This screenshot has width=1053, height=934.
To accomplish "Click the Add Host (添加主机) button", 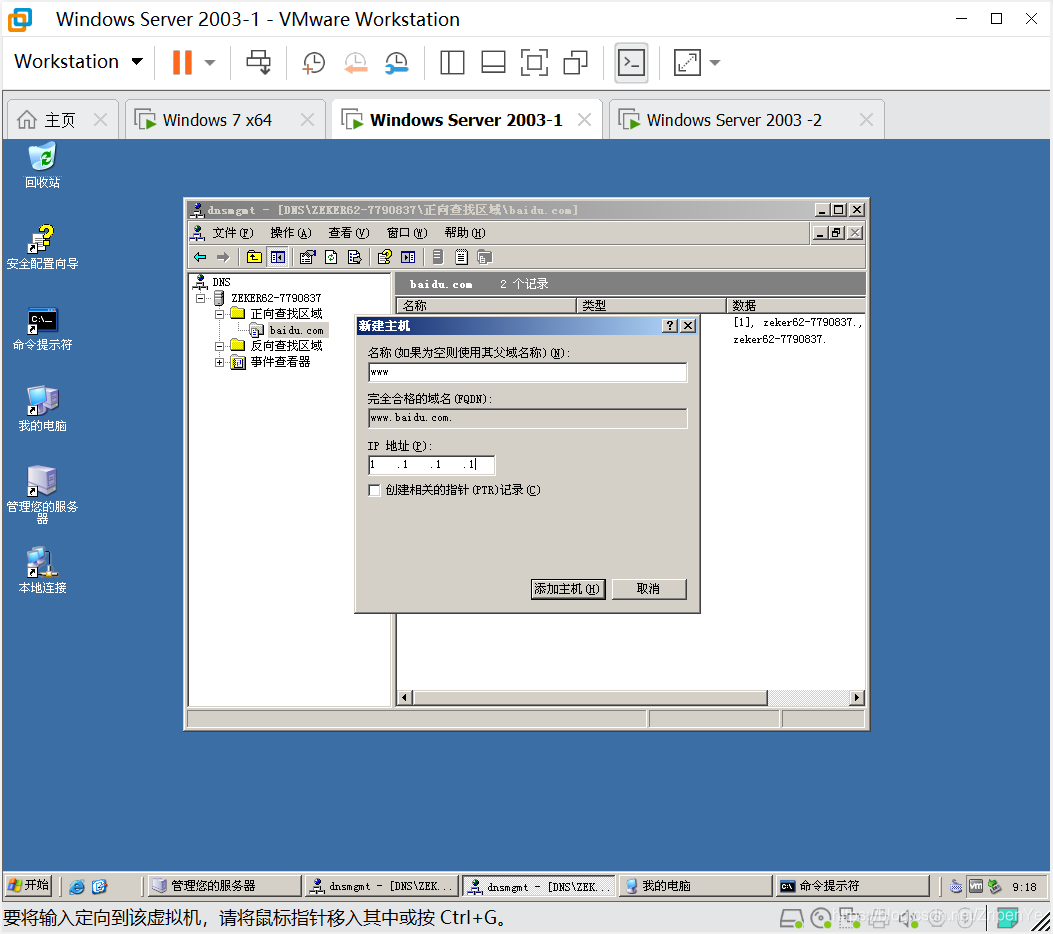I will click(x=568, y=589).
